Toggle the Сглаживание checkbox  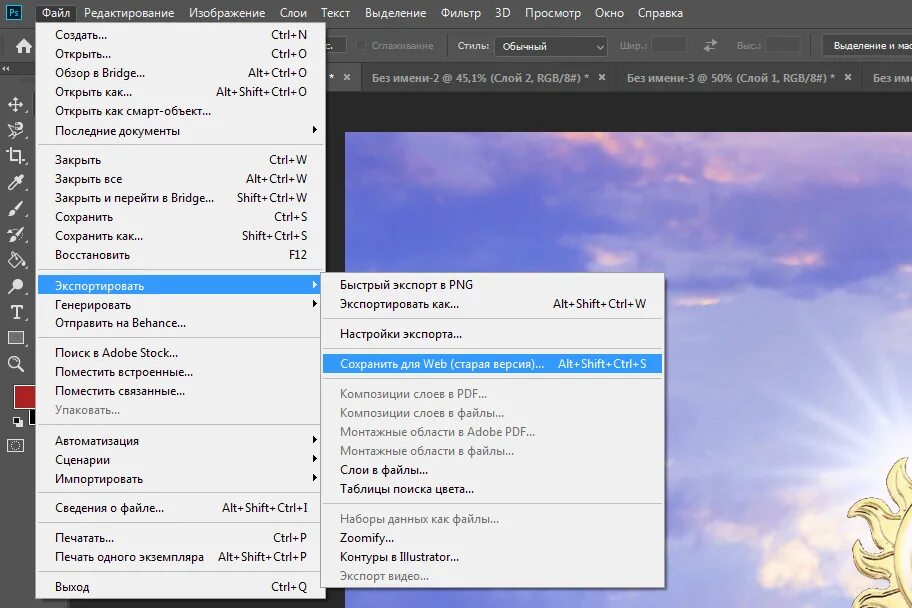click(361, 45)
